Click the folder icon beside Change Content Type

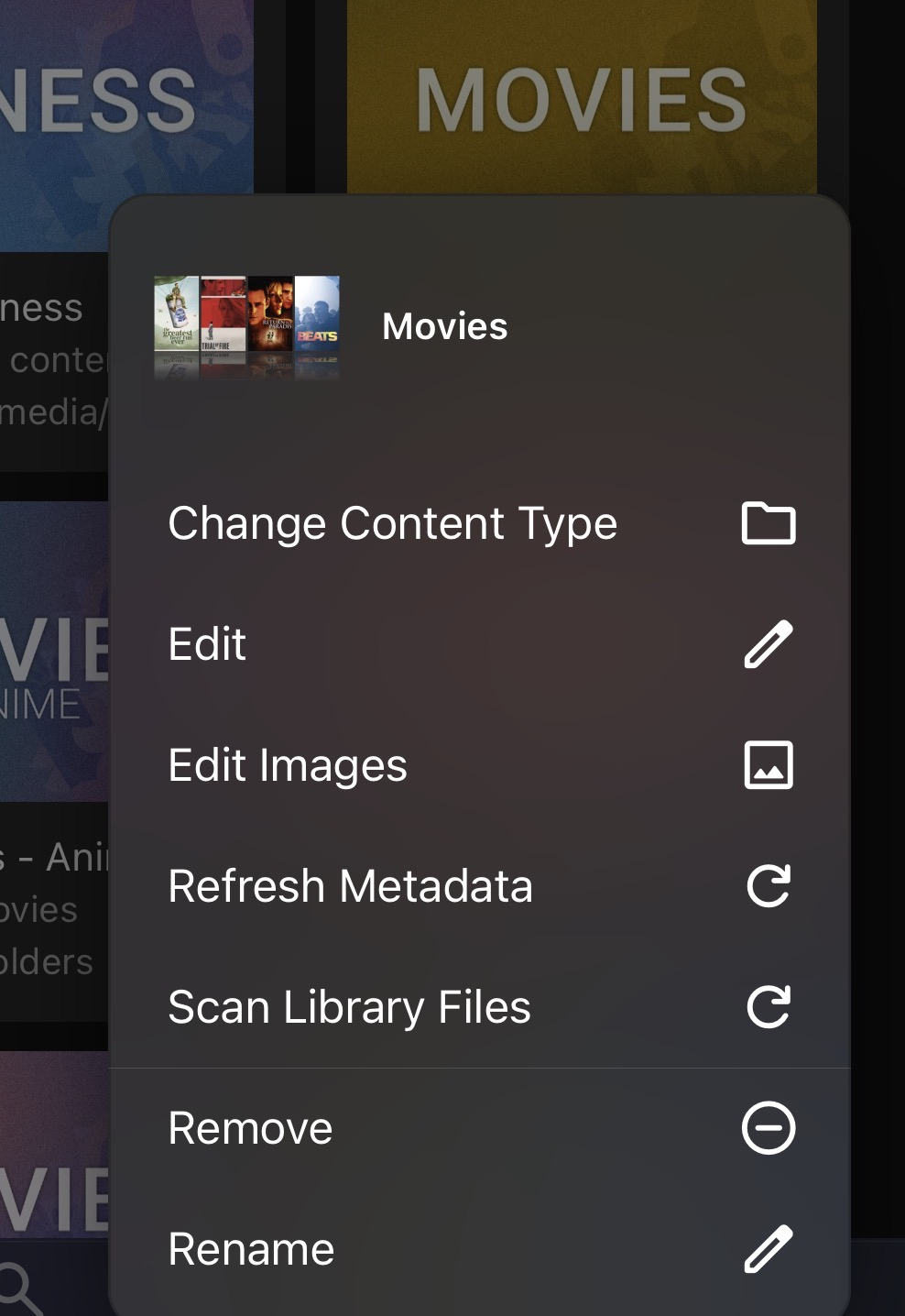coord(768,523)
